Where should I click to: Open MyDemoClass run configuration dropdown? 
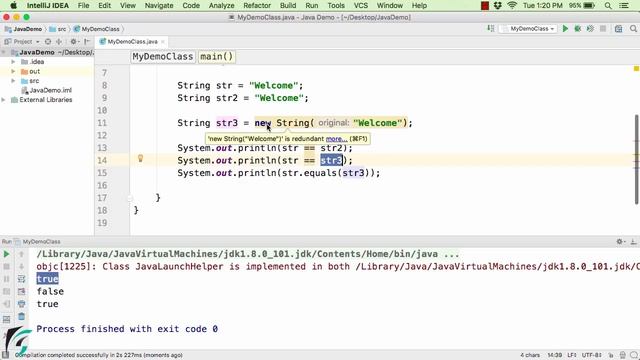pos(529,29)
